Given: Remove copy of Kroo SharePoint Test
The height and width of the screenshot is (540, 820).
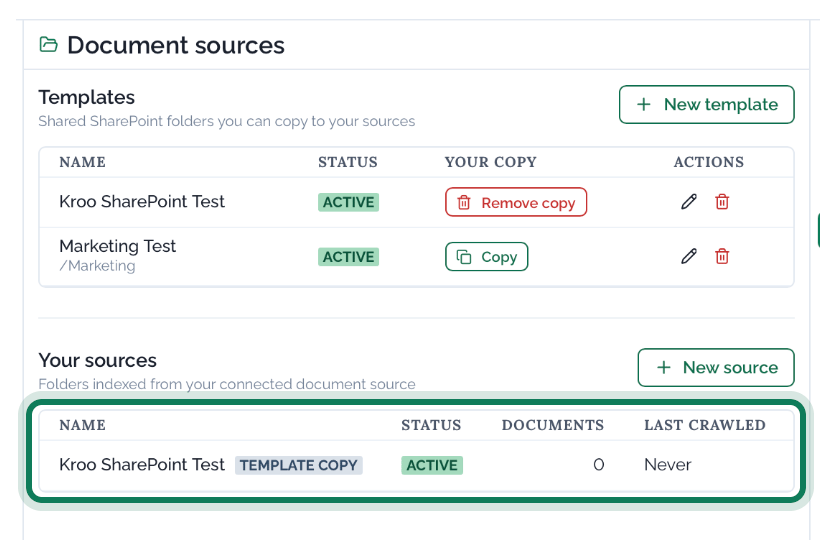Looking at the screenshot, I should (516, 202).
